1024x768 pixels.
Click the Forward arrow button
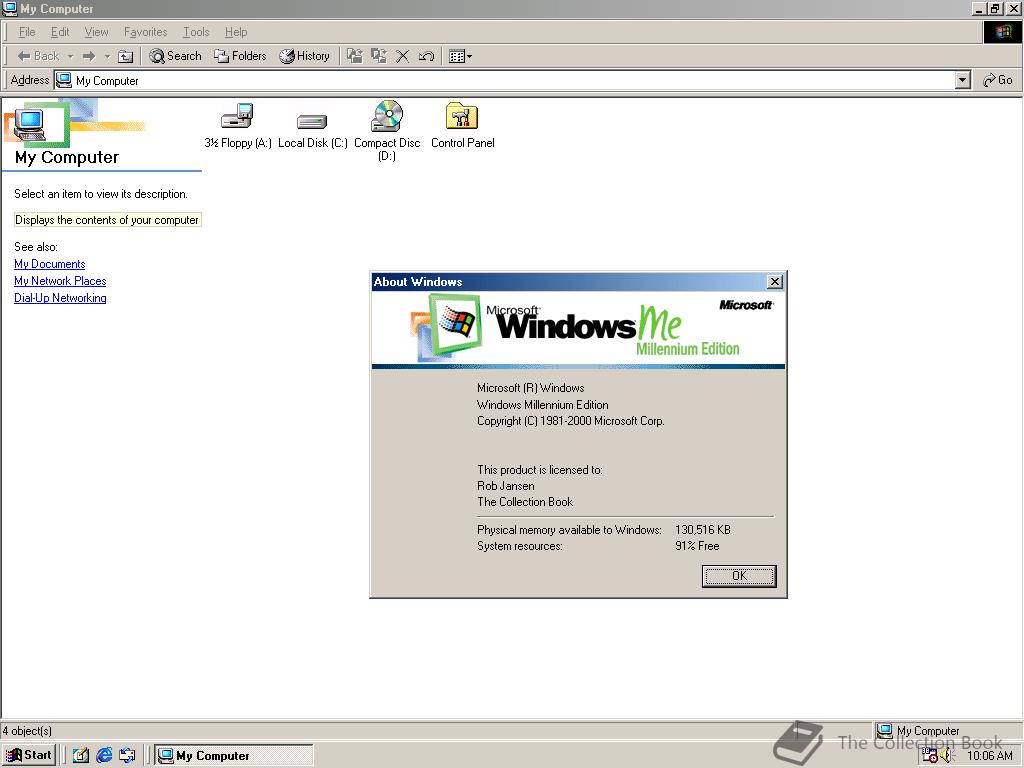click(x=89, y=56)
